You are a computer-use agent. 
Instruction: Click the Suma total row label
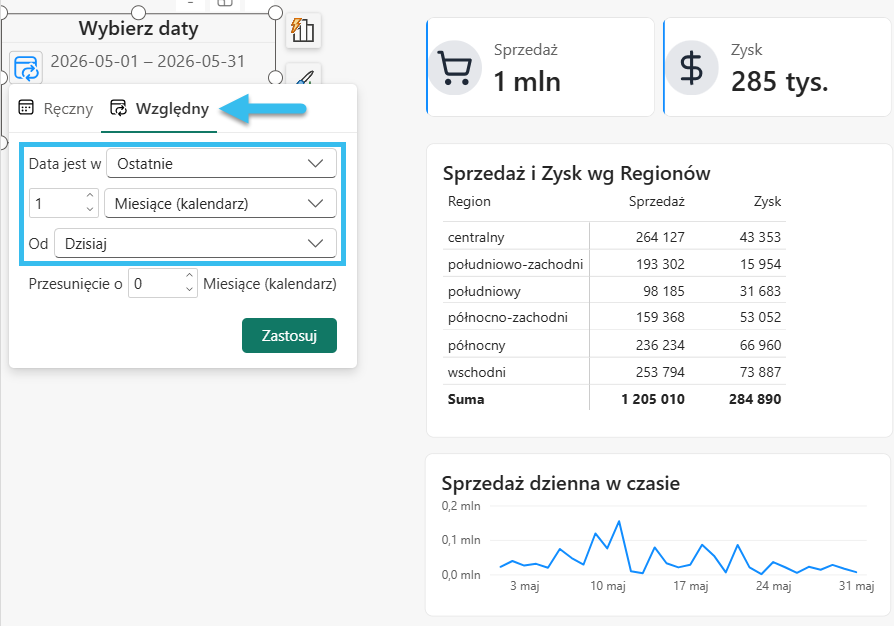[x=466, y=399]
